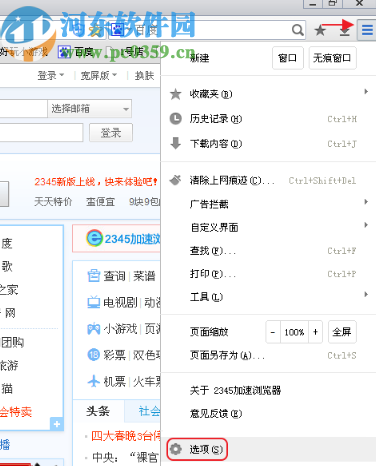Image resolution: width=376 pixels, height=466 pixels.
Task: Select 意见反馈 menu entry
Action: tap(268, 414)
